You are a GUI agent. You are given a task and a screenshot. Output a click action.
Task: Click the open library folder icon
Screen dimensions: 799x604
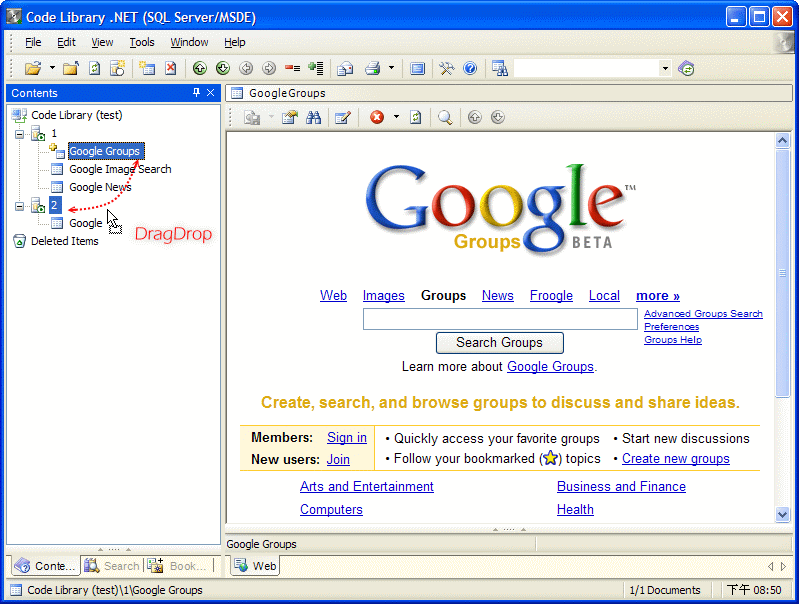[33, 68]
